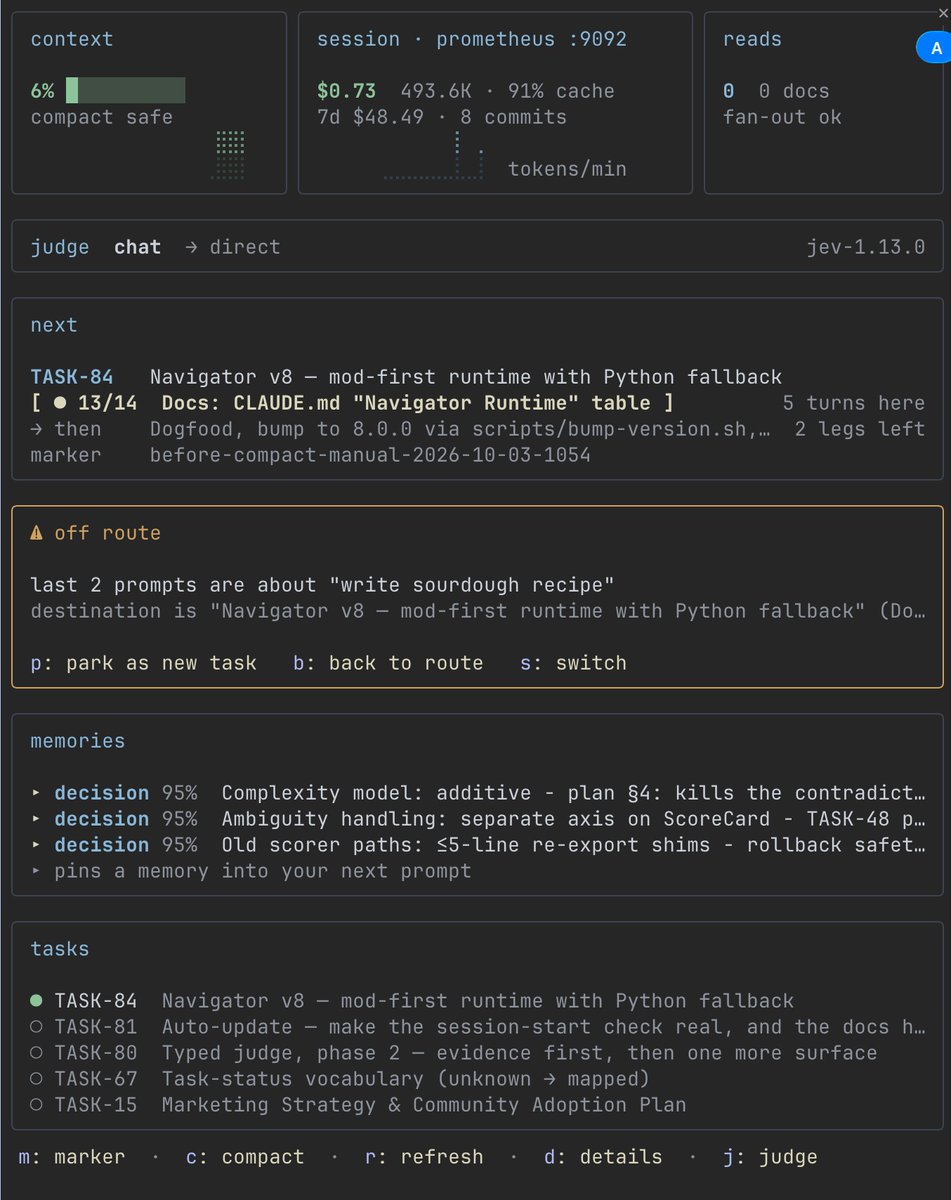Click '7d $48.49 · 8 commits' line
The width and height of the screenshot is (951, 1200).
tap(442, 117)
